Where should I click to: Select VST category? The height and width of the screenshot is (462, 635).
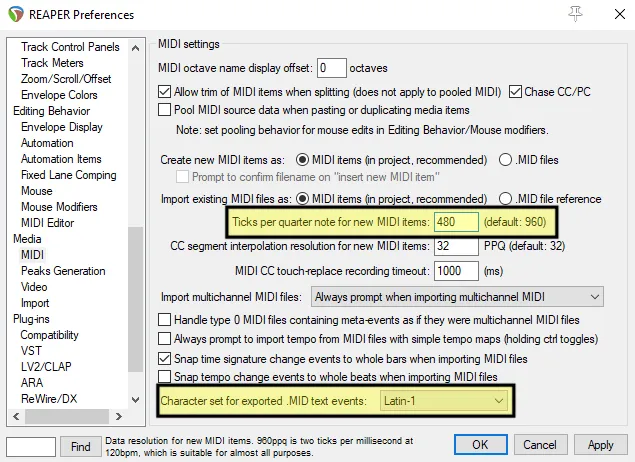[31, 351]
